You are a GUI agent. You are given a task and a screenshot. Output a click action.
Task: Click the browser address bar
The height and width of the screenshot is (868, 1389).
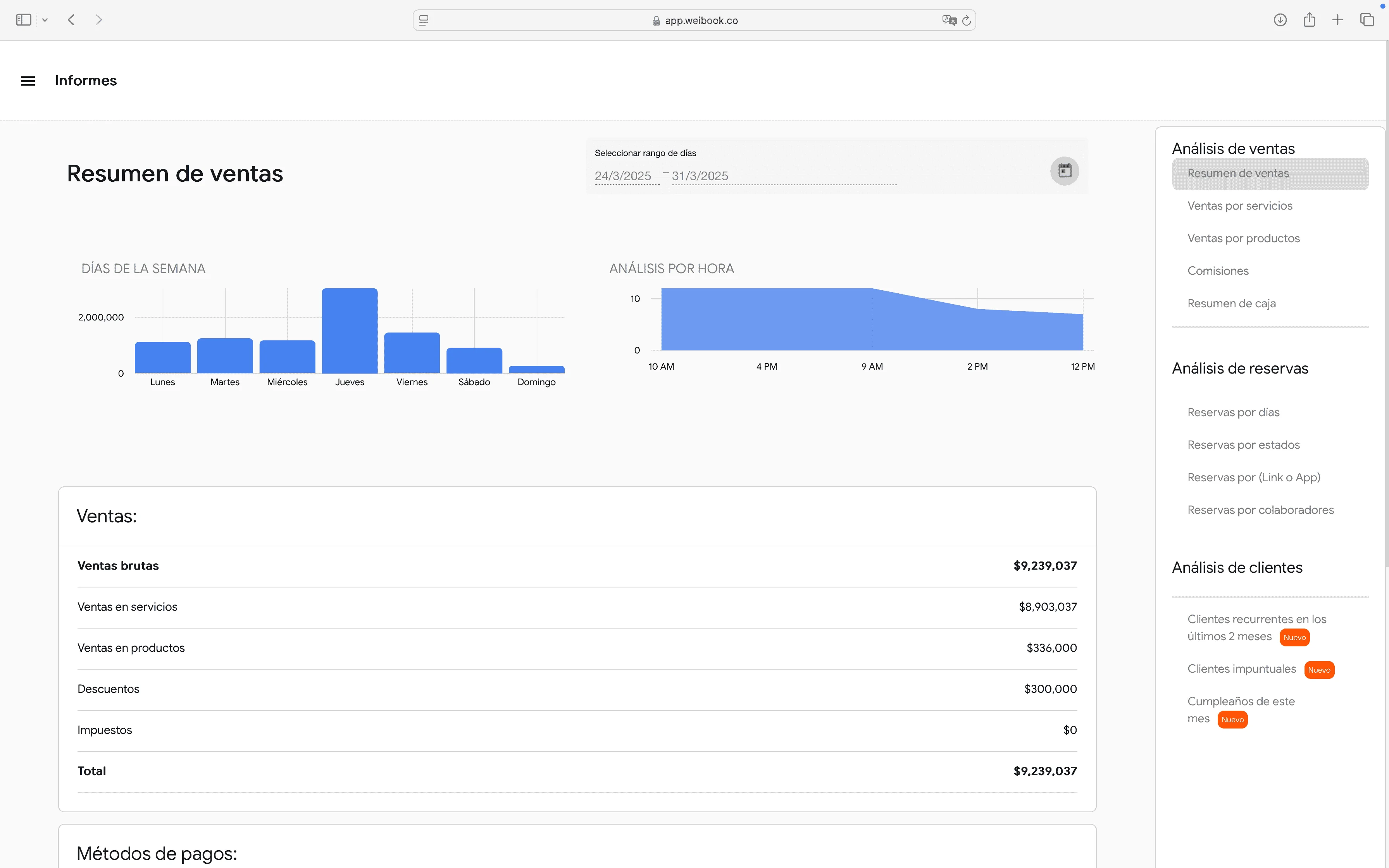(694, 19)
